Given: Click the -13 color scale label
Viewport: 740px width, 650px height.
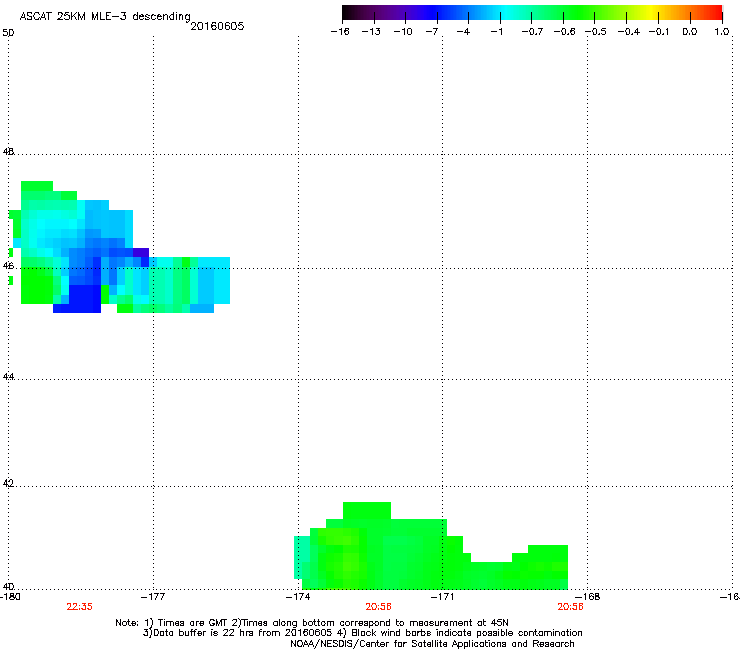Looking at the screenshot, I should 371,32.
